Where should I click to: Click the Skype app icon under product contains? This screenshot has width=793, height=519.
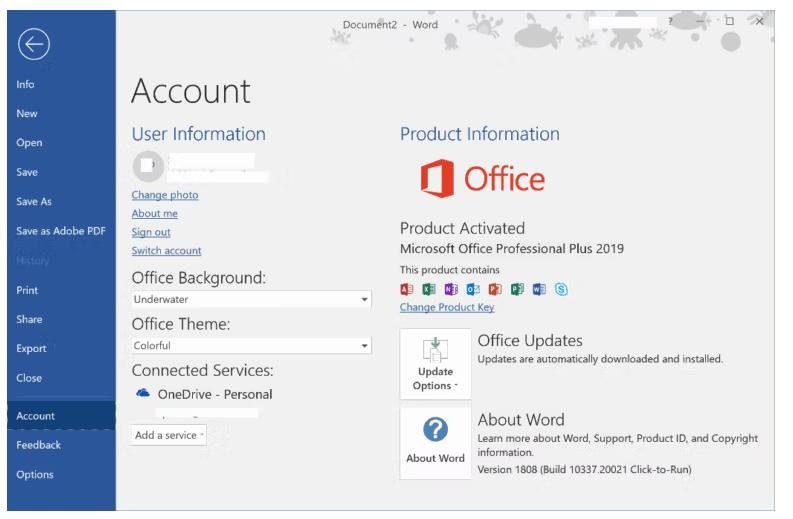[561, 289]
